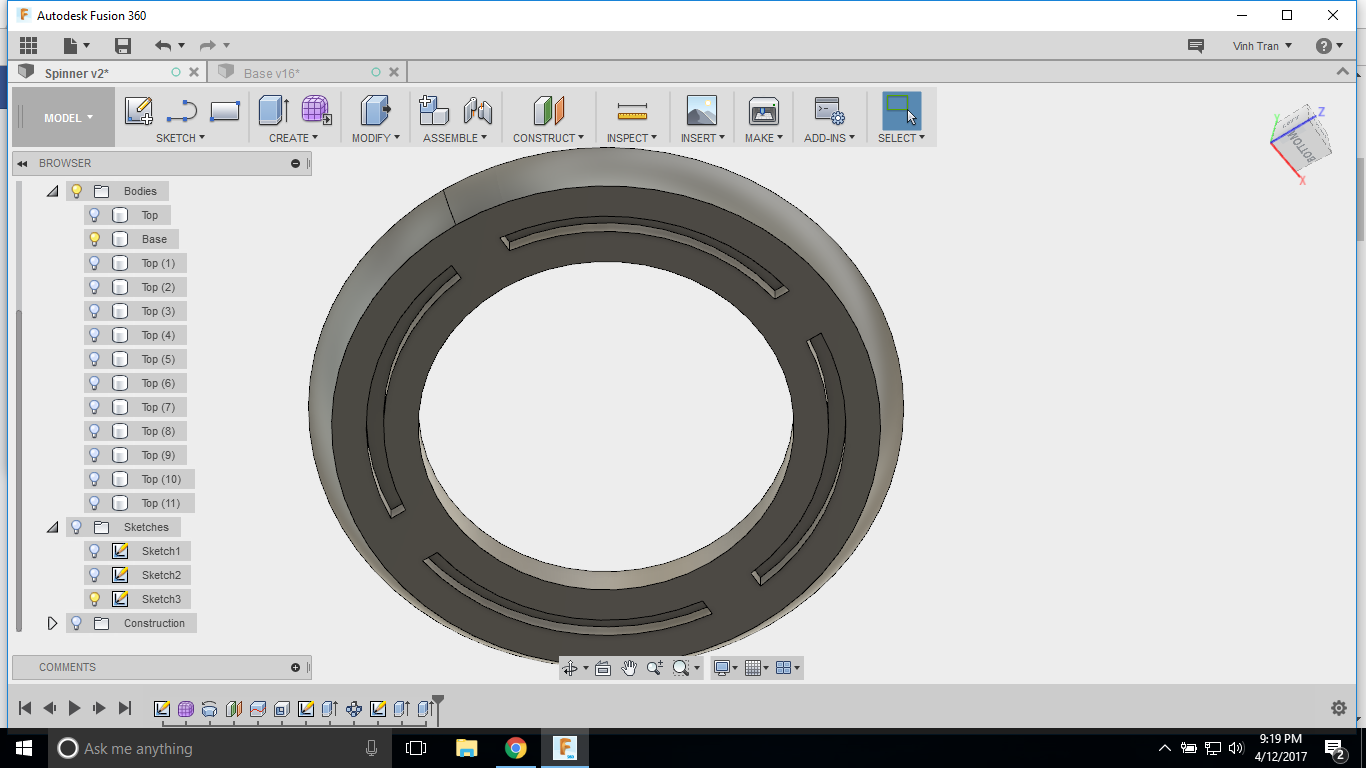Click the Create Sketch icon
Image resolution: width=1366 pixels, height=768 pixels.
pyautogui.click(x=139, y=111)
